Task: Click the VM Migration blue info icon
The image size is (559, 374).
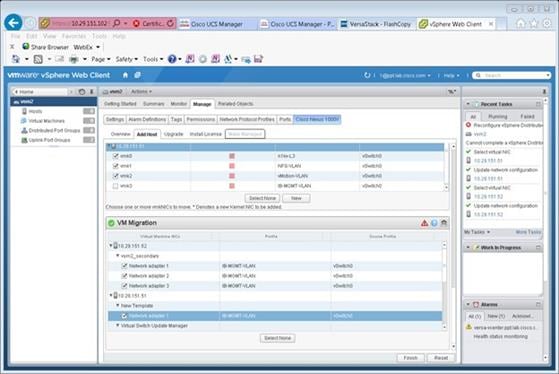Action: (434, 223)
